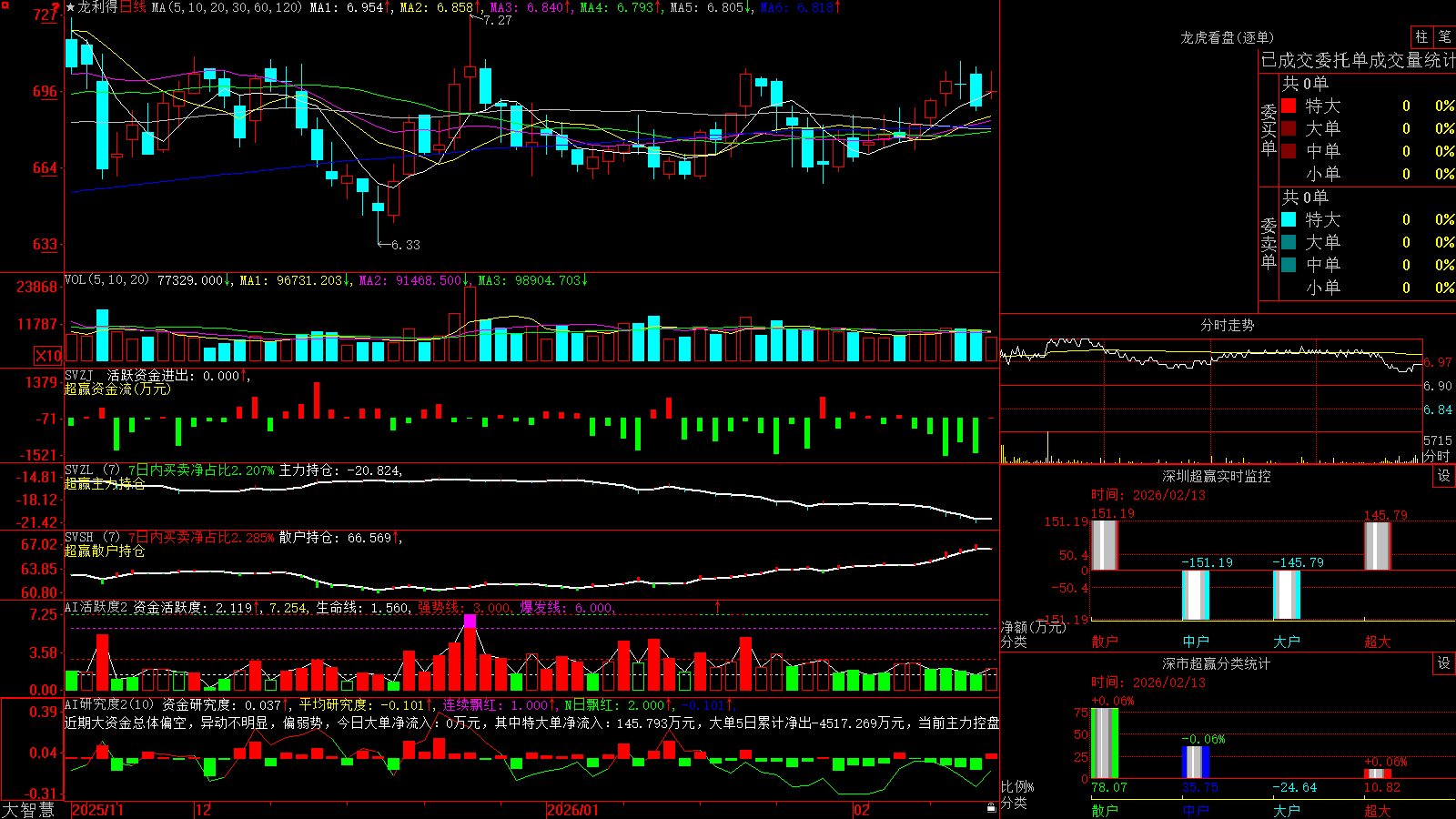The width and height of the screenshot is (1456, 819).
Task: Jump to the 12 month marker
Action: [203, 810]
